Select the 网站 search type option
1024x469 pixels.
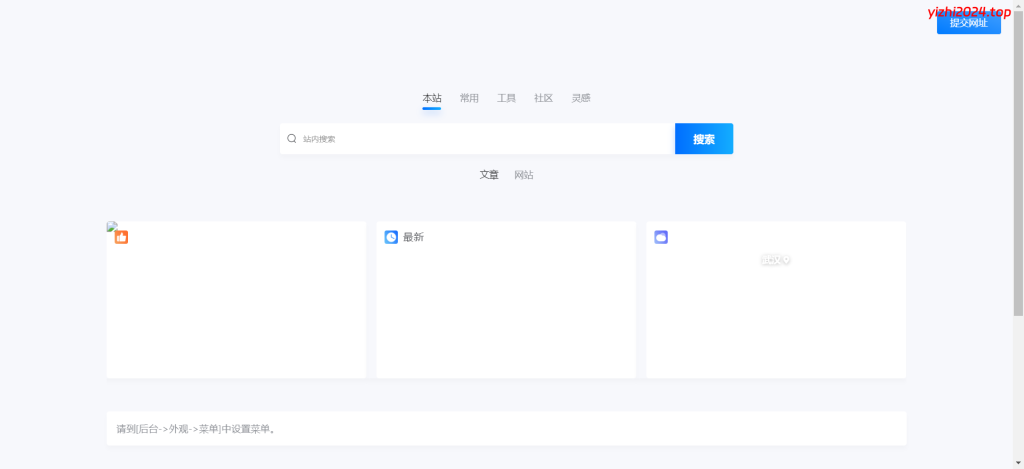(524, 175)
